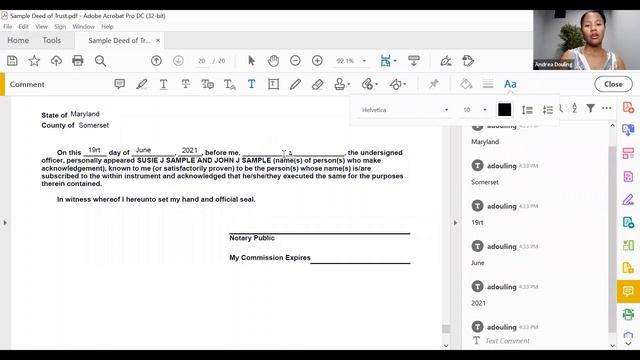Click the fill color bucket icon
The height and width of the screenshot is (360, 640).
click(466, 84)
